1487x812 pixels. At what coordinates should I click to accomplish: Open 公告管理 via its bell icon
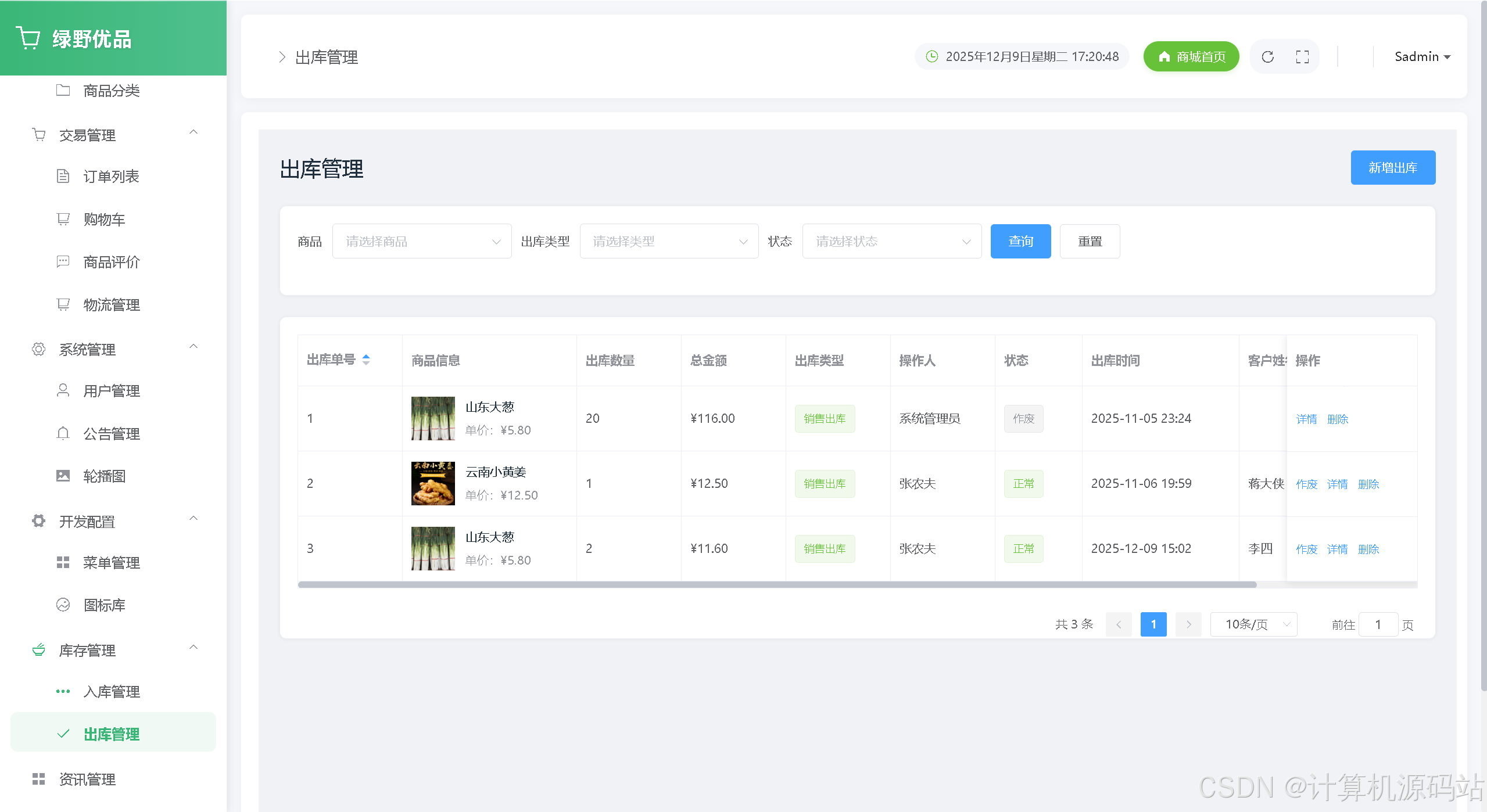click(x=63, y=433)
